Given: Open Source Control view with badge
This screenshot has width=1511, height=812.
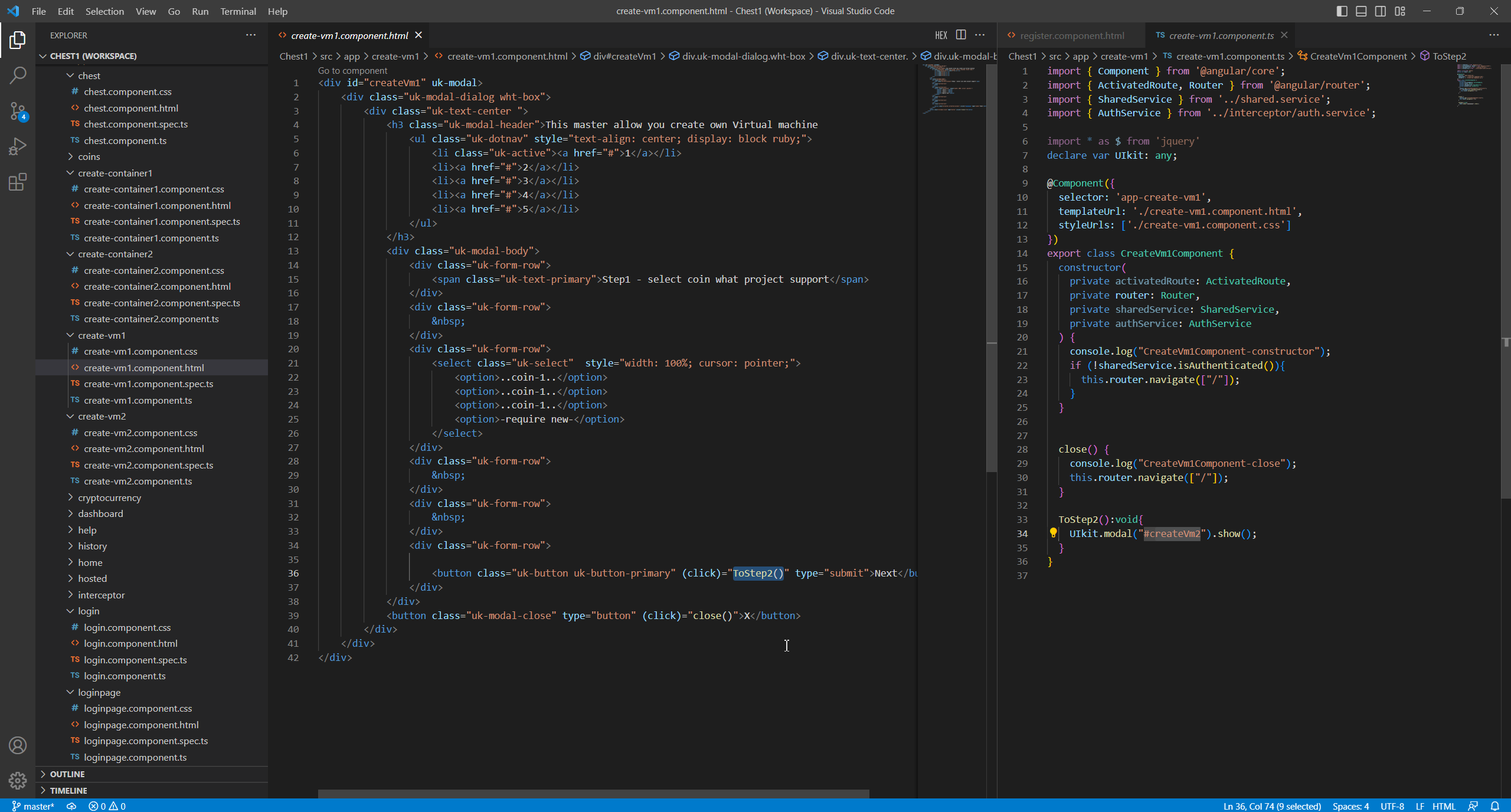Looking at the screenshot, I should pyautogui.click(x=18, y=111).
